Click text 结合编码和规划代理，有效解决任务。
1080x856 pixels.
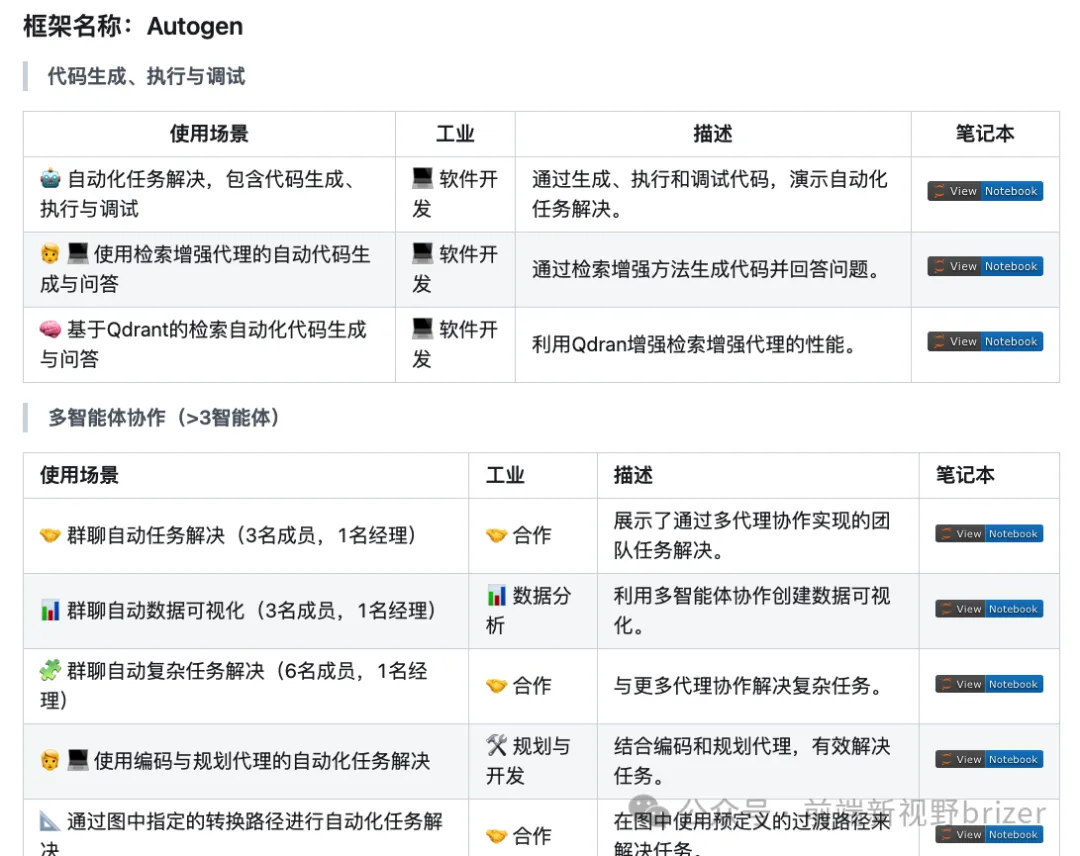751,760
